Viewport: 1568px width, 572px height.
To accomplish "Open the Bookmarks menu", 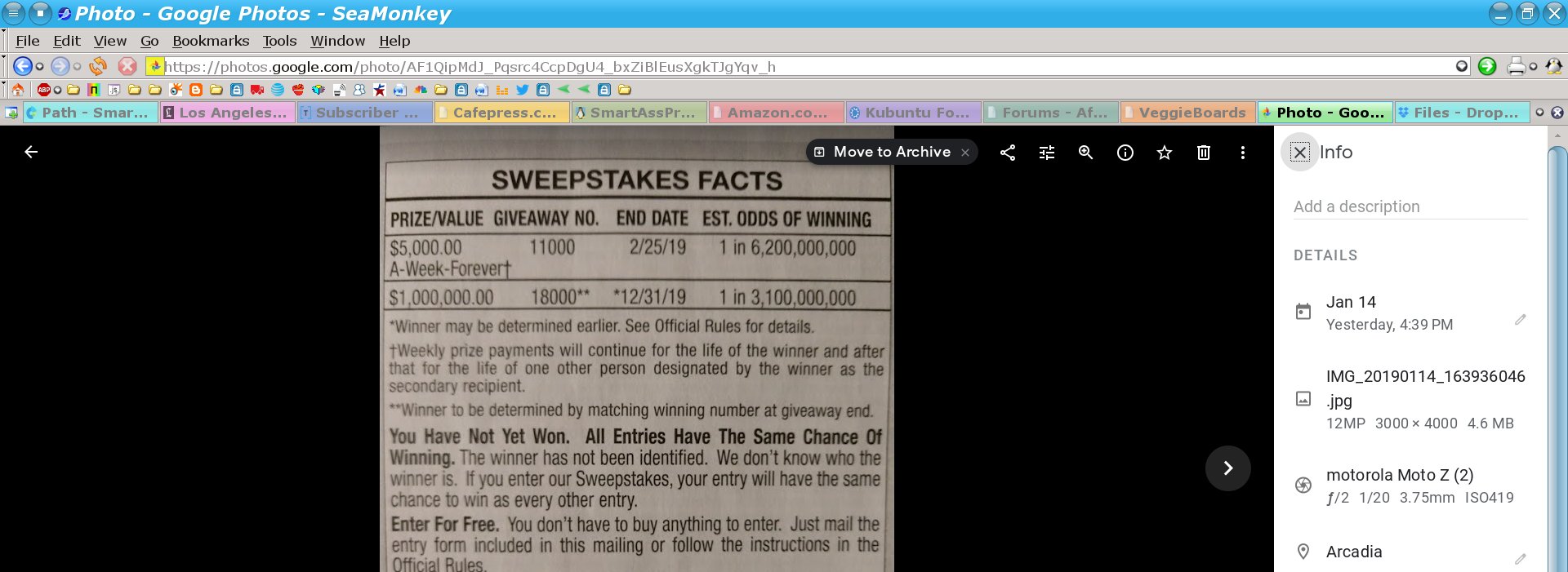I will [x=211, y=41].
